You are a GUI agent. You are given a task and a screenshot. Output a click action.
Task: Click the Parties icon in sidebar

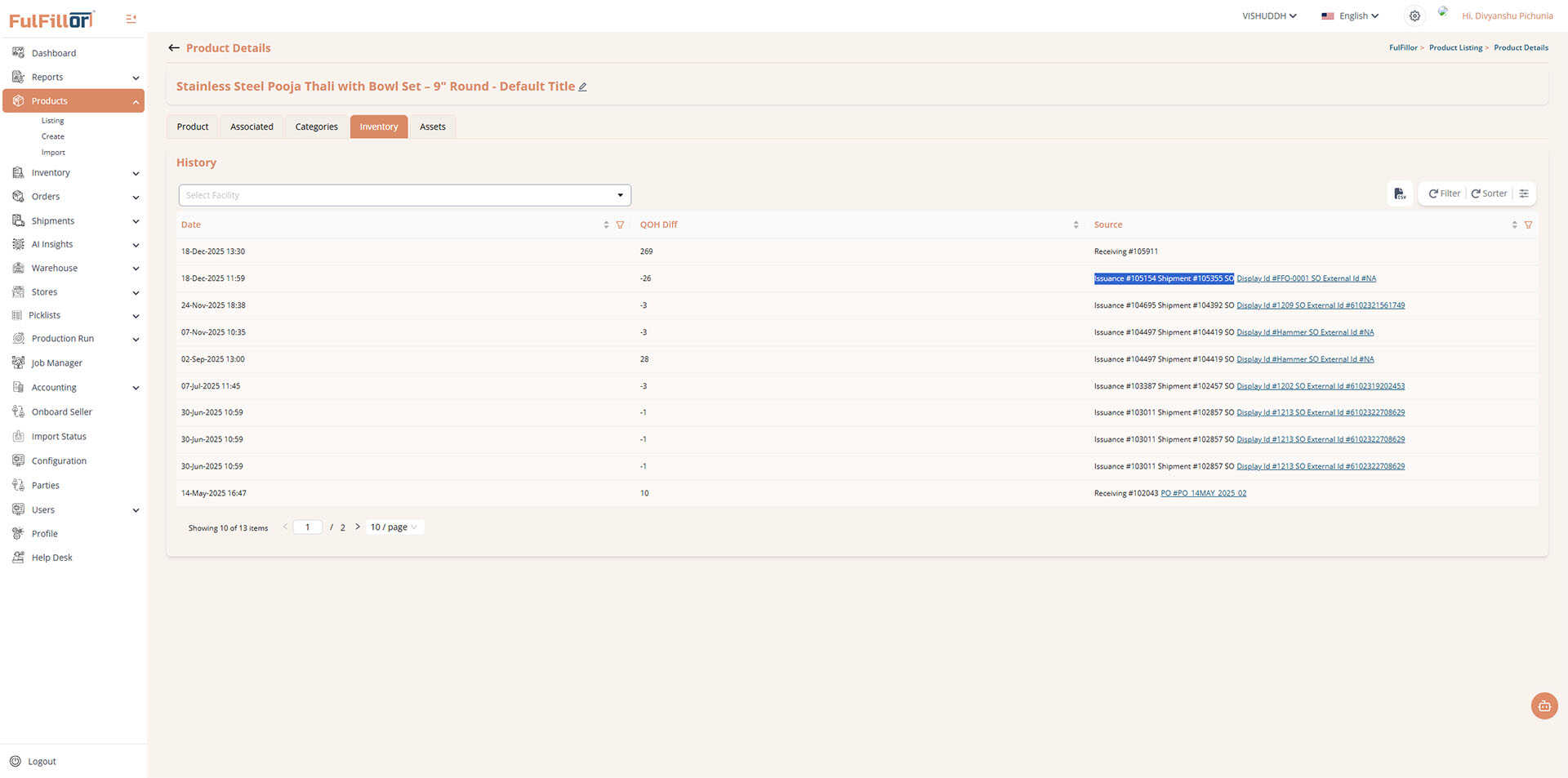pyautogui.click(x=18, y=485)
